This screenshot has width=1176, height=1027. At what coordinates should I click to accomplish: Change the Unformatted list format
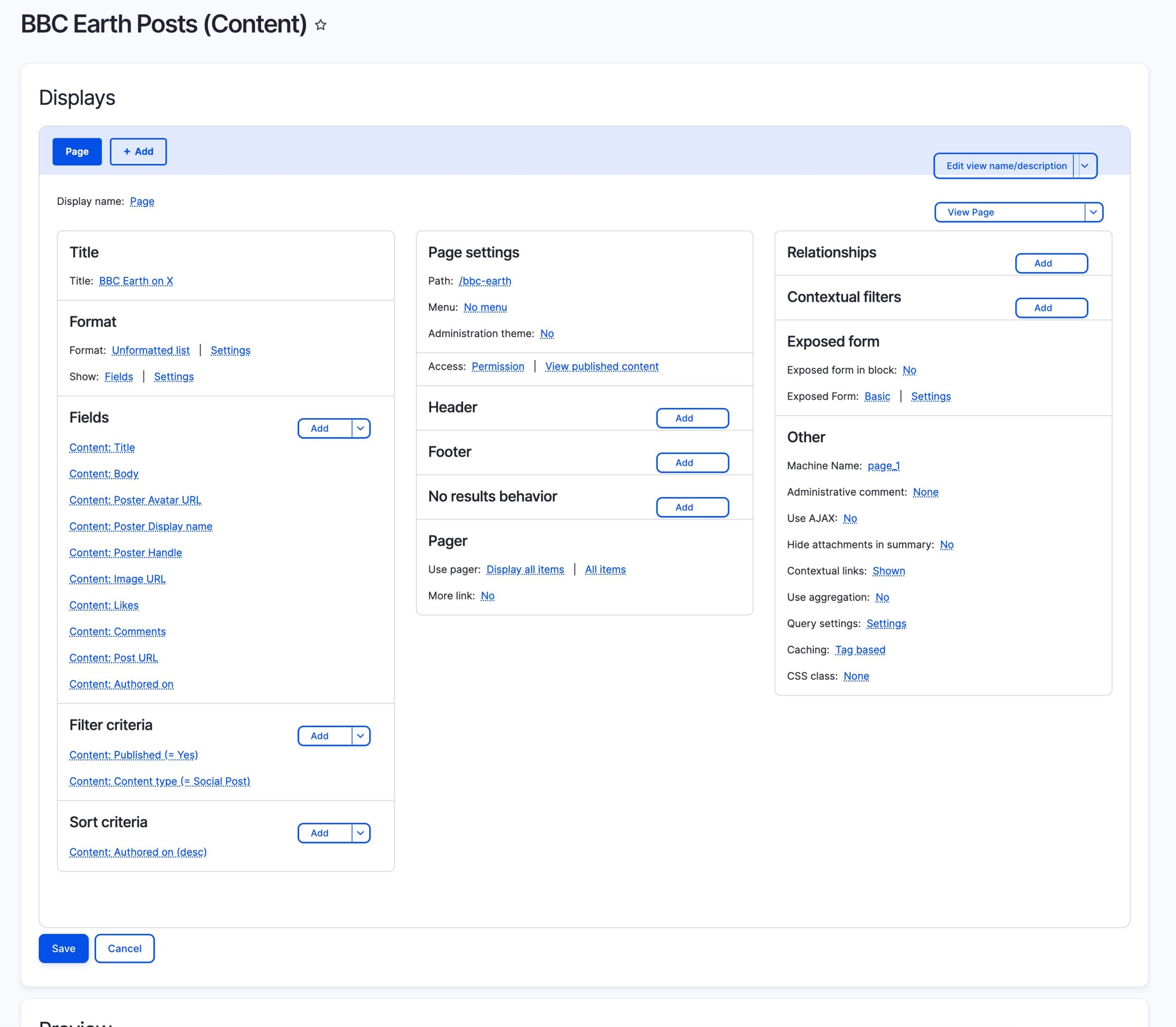(151, 350)
